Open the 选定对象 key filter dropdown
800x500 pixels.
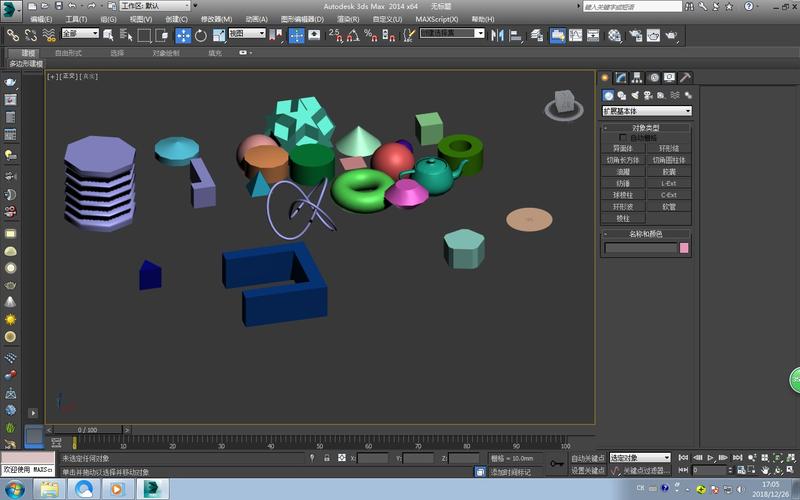(640, 458)
